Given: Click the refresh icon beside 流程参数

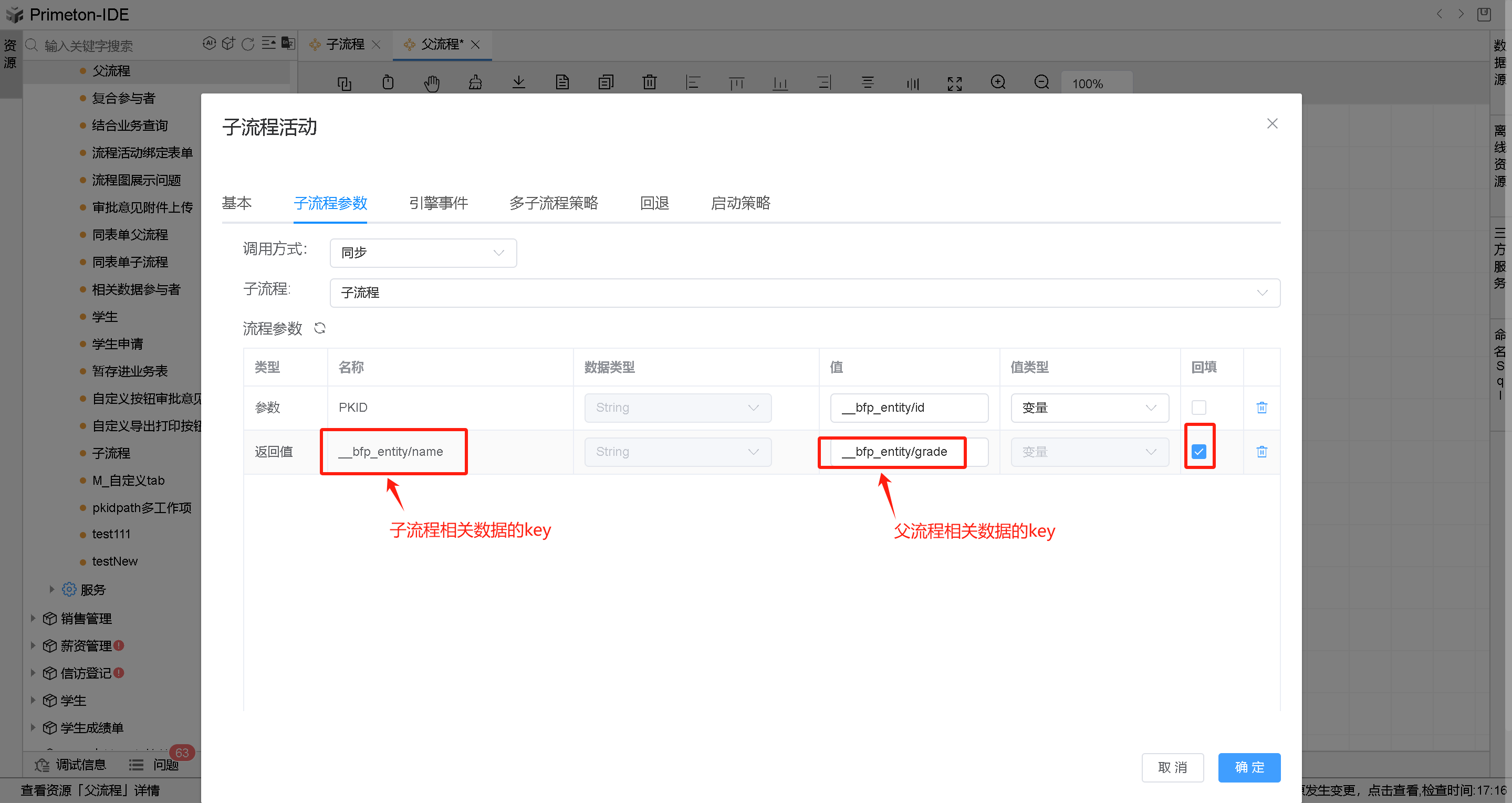Looking at the screenshot, I should pos(319,328).
